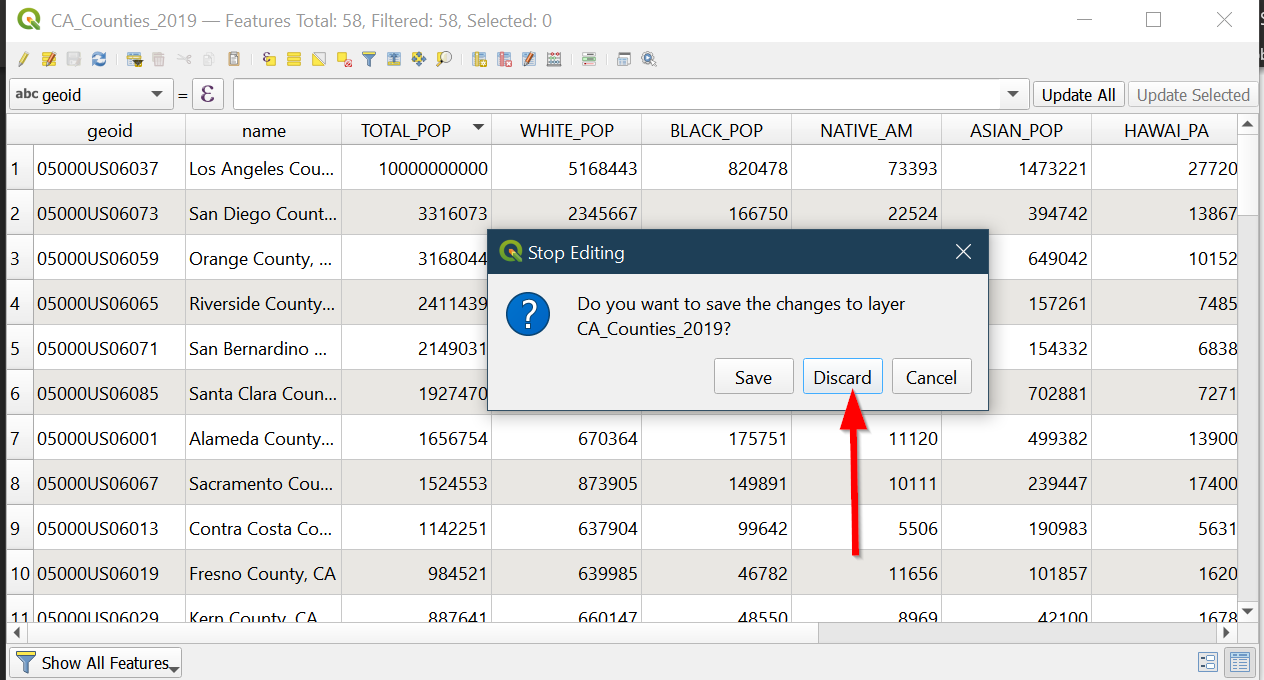Click the WHITE_POP column header
Screen dimensions: 1264x680
[566, 130]
